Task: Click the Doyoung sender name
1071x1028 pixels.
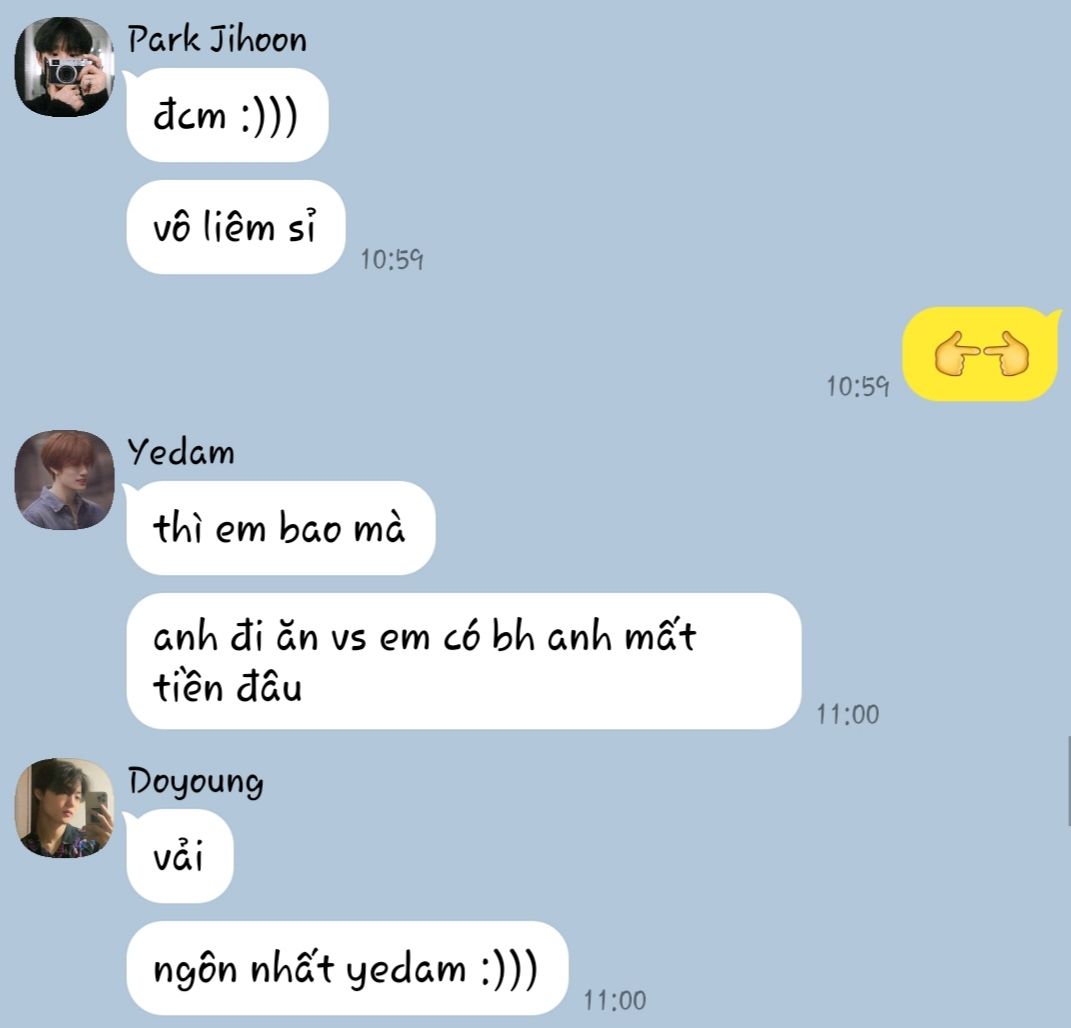Action: 196,781
